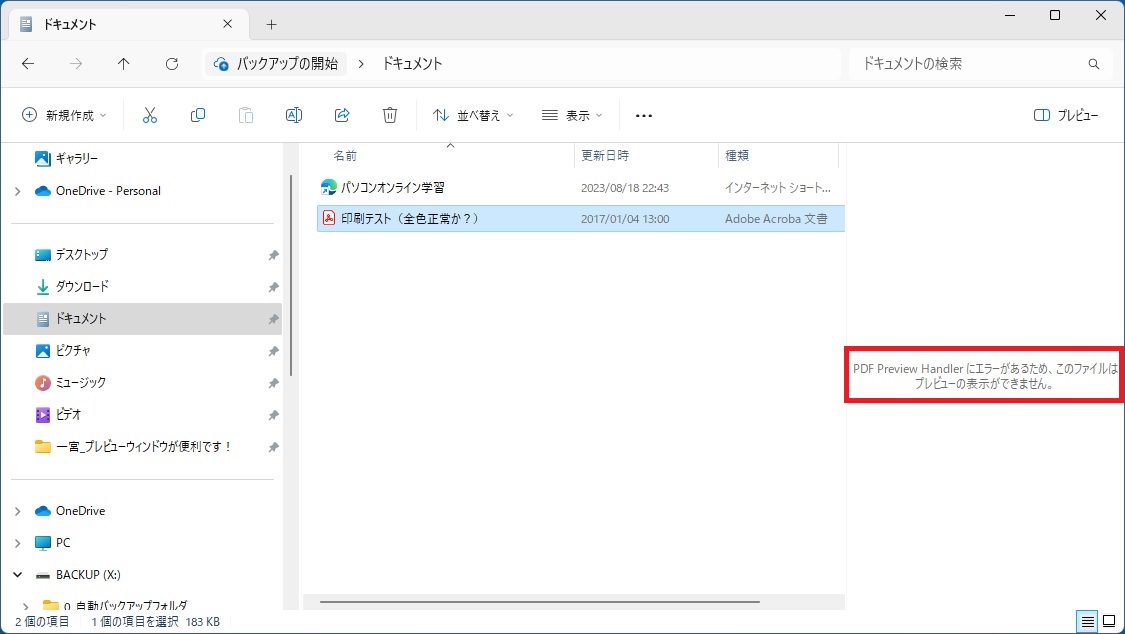Viewport: 1125px width, 634px height.
Task: Click the Refresh button in navigation bar
Action: [172, 64]
